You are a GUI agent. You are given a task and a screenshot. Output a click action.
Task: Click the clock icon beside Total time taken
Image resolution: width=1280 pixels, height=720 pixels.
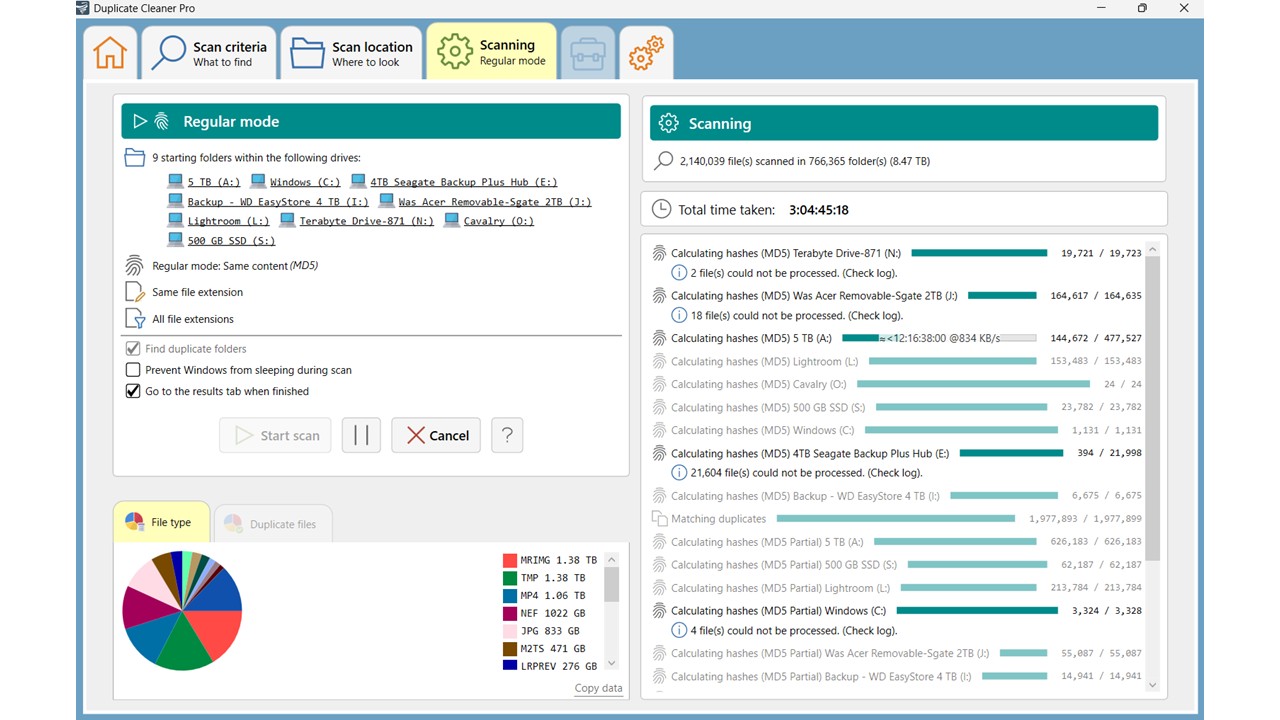pyautogui.click(x=661, y=210)
